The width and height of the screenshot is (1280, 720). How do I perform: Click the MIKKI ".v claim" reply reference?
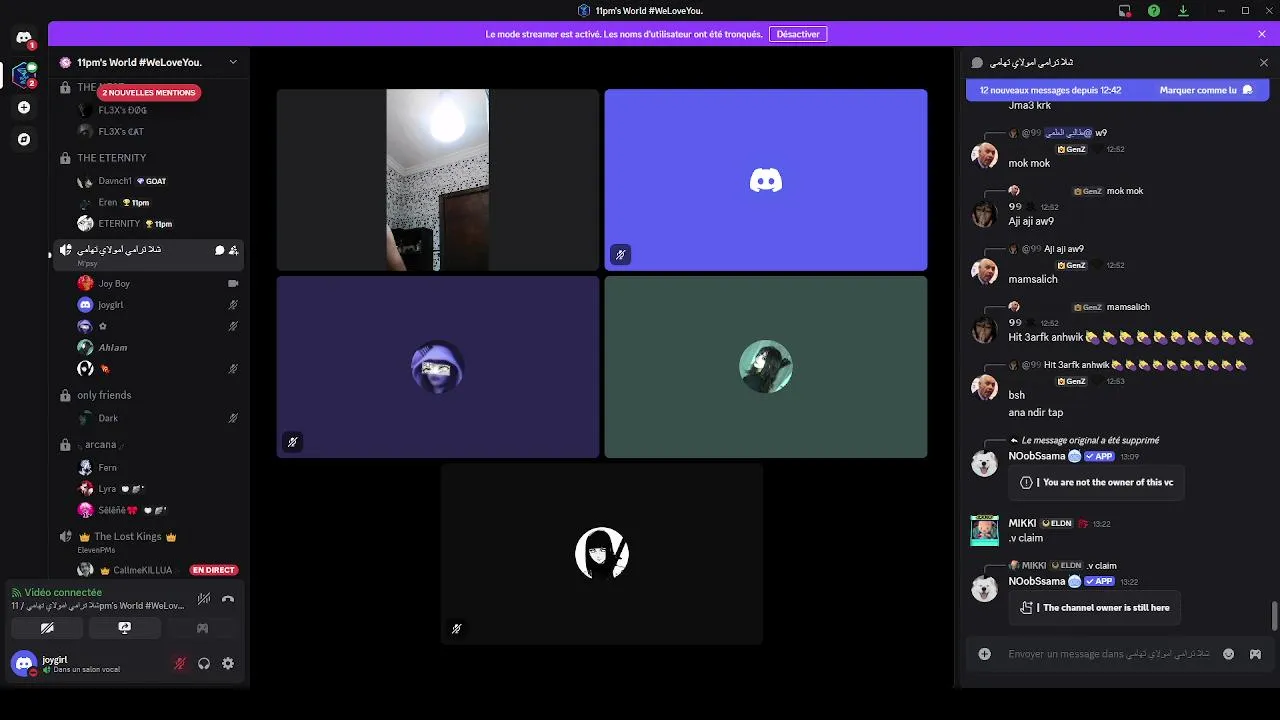[x=1101, y=565]
